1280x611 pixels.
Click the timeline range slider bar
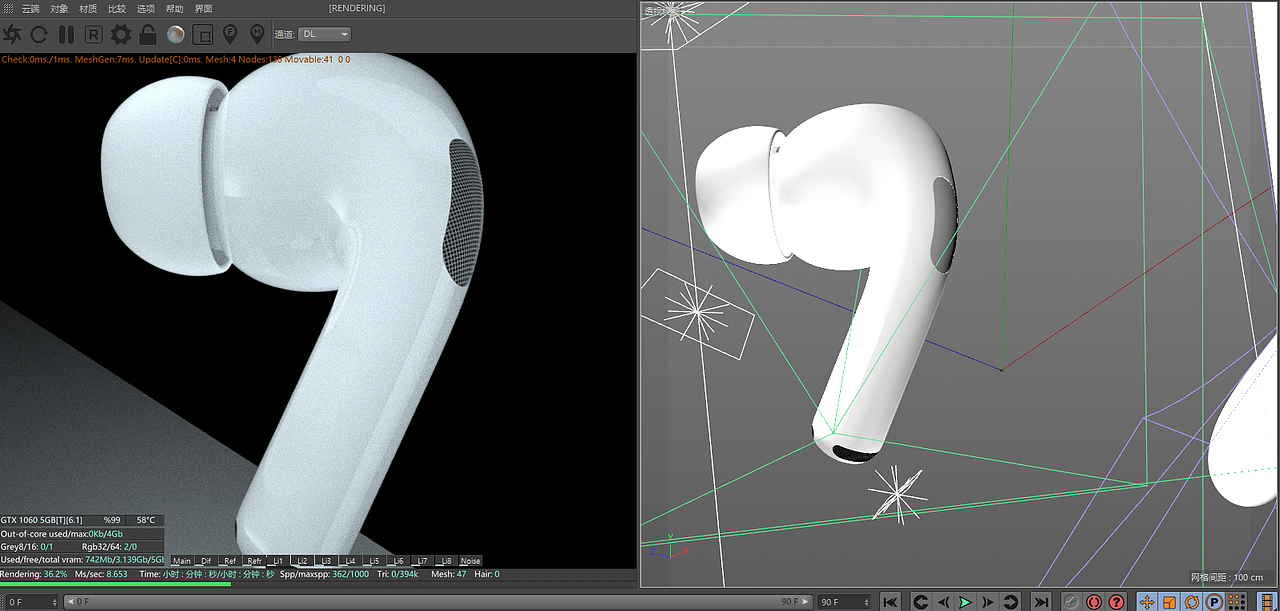[439, 602]
